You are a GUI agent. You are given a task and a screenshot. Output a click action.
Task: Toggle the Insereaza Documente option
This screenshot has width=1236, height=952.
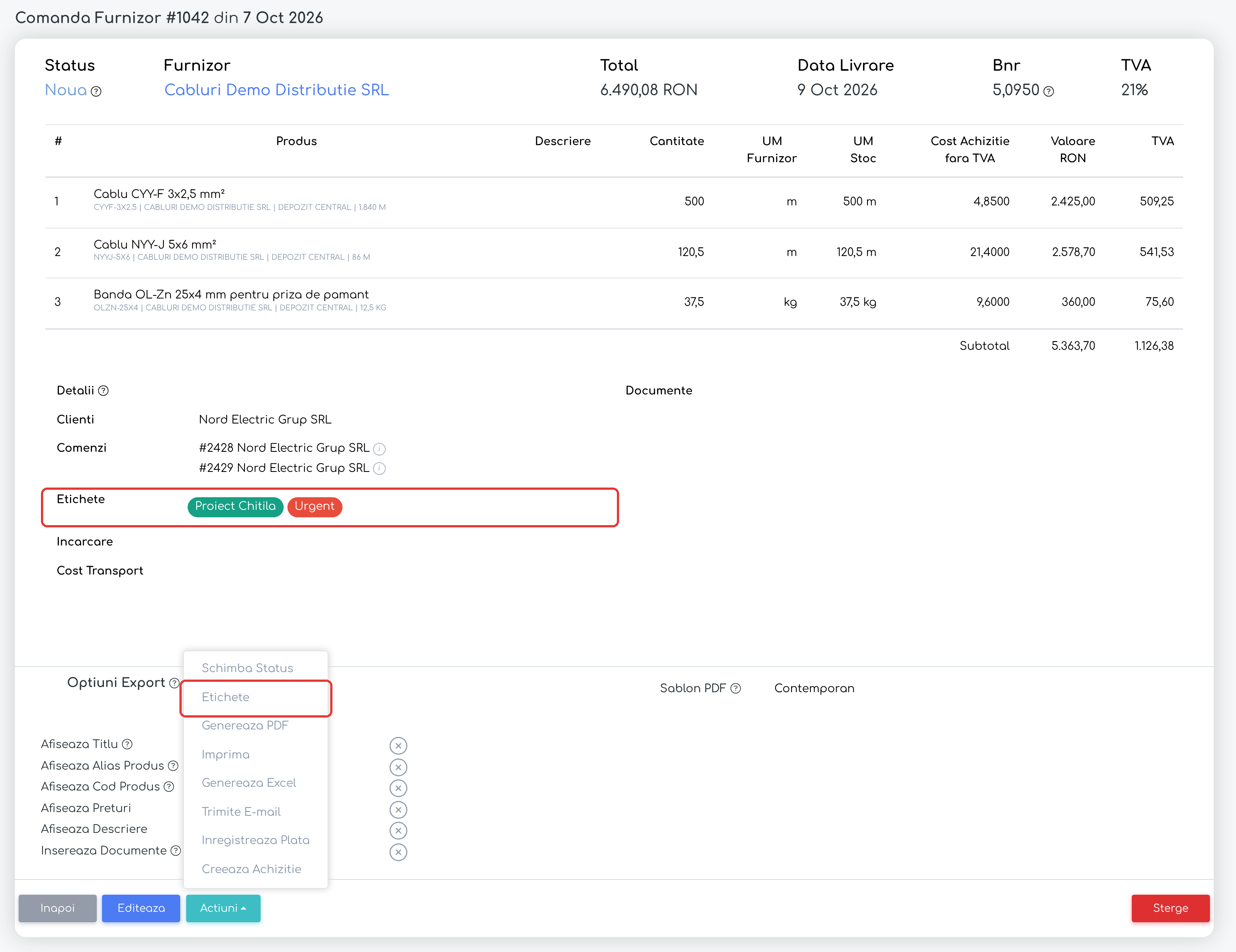[398, 852]
